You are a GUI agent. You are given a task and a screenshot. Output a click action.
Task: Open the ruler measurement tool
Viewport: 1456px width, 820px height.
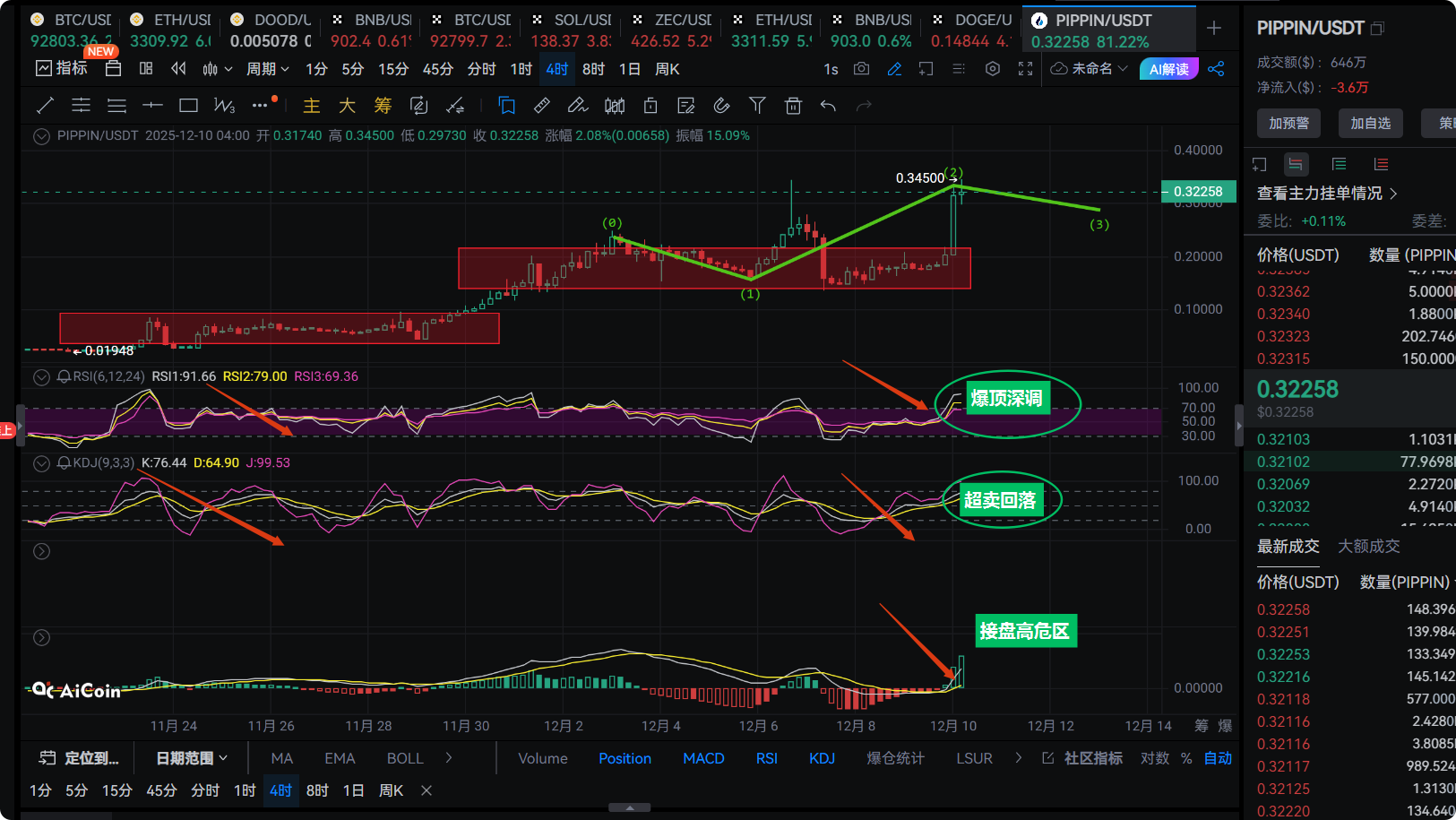click(542, 106)
